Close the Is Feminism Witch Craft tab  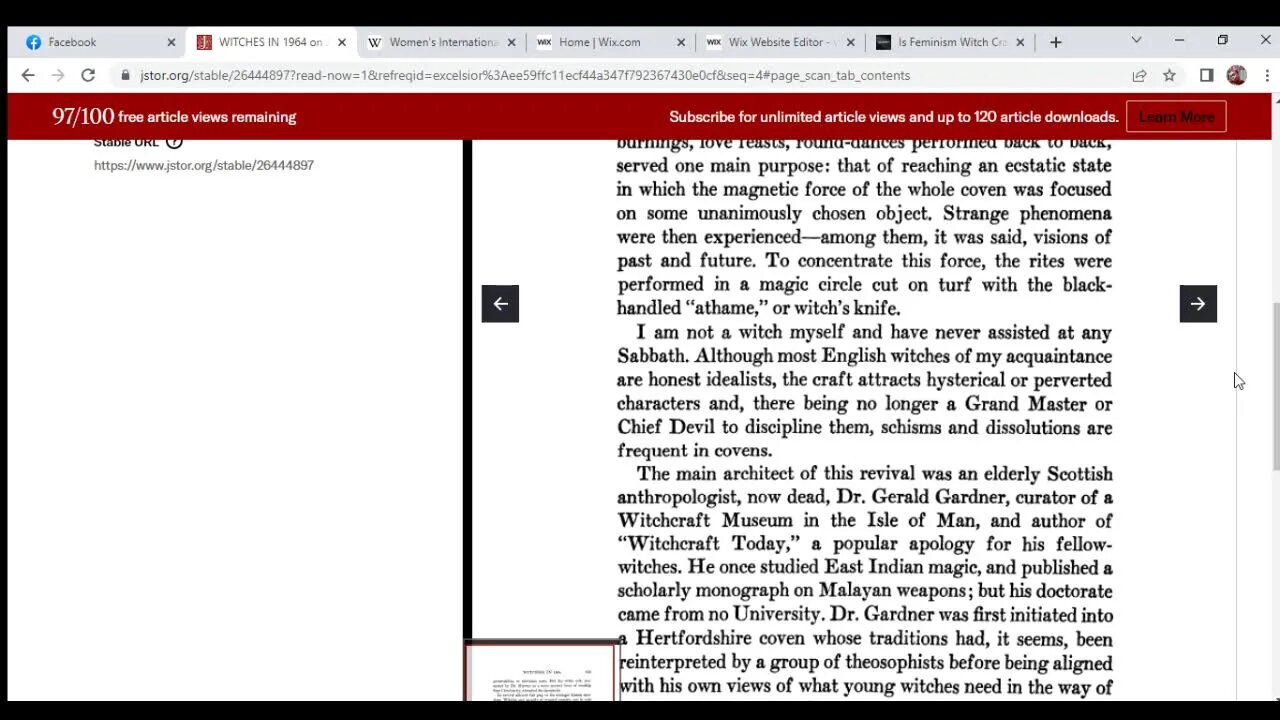click(x=1020, y=42)
